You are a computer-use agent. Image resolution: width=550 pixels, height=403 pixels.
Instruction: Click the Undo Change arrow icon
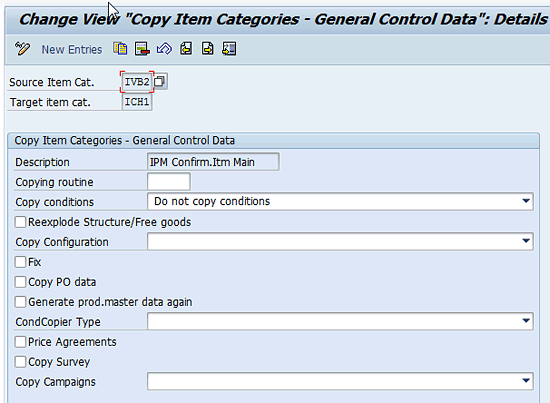pyautogui.click(x=164, y=49)
